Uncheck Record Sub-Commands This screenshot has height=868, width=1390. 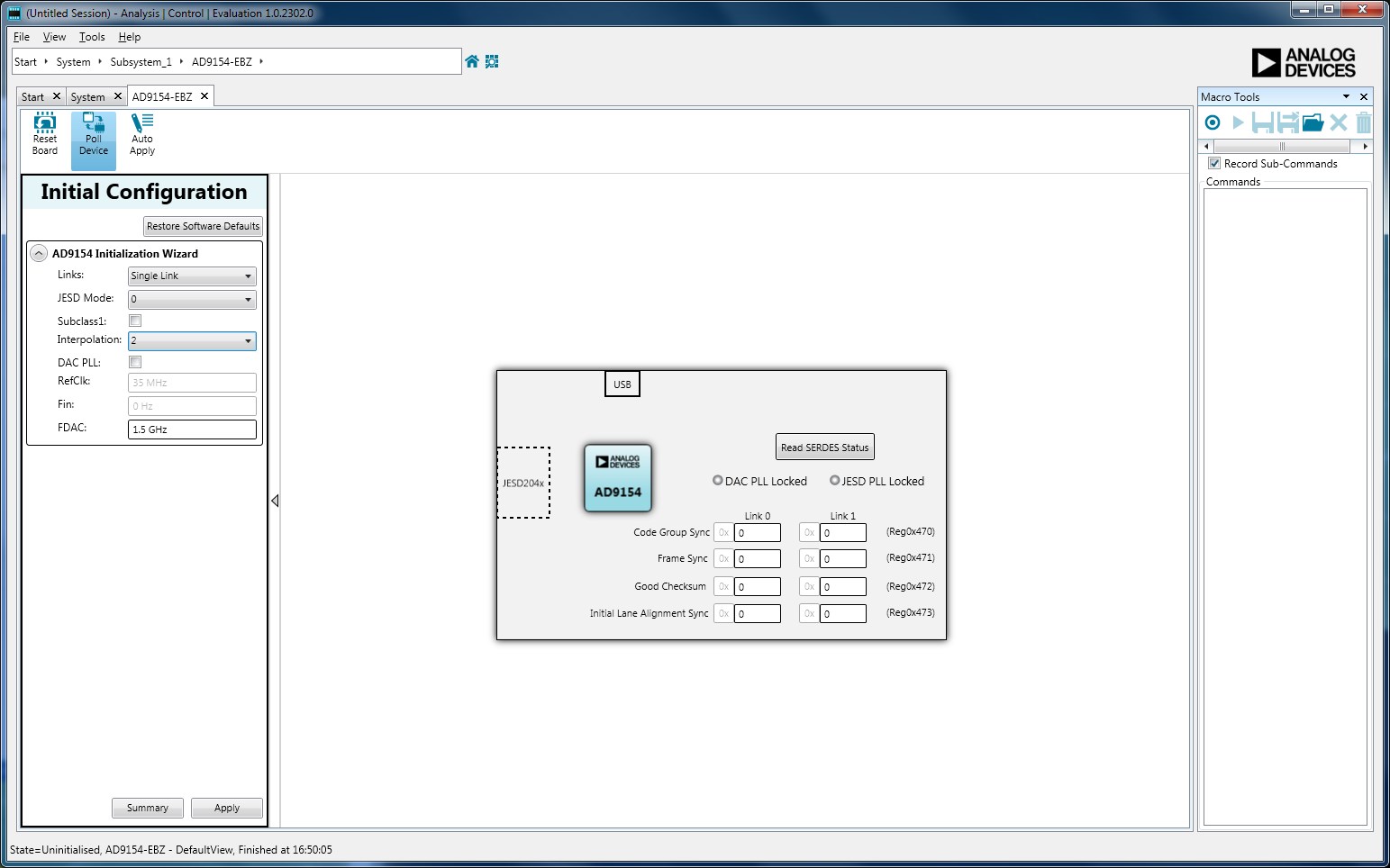click(x=1214, y=163)
